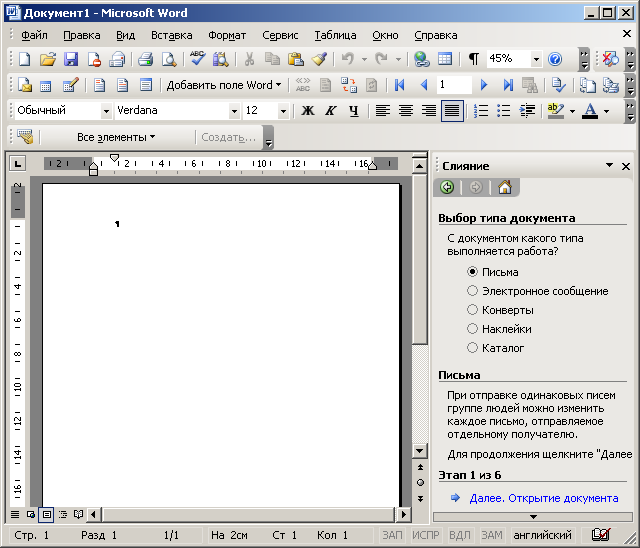
Task: Toggle bold Ж formatting
Action: coord(308,111)
